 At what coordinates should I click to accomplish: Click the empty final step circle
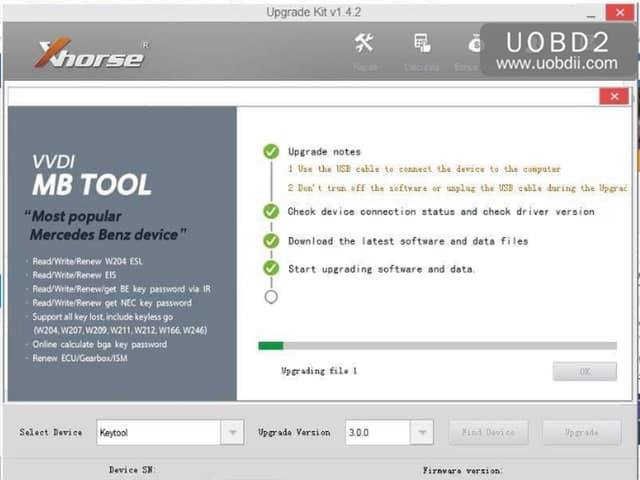click(x=271, y=297)
